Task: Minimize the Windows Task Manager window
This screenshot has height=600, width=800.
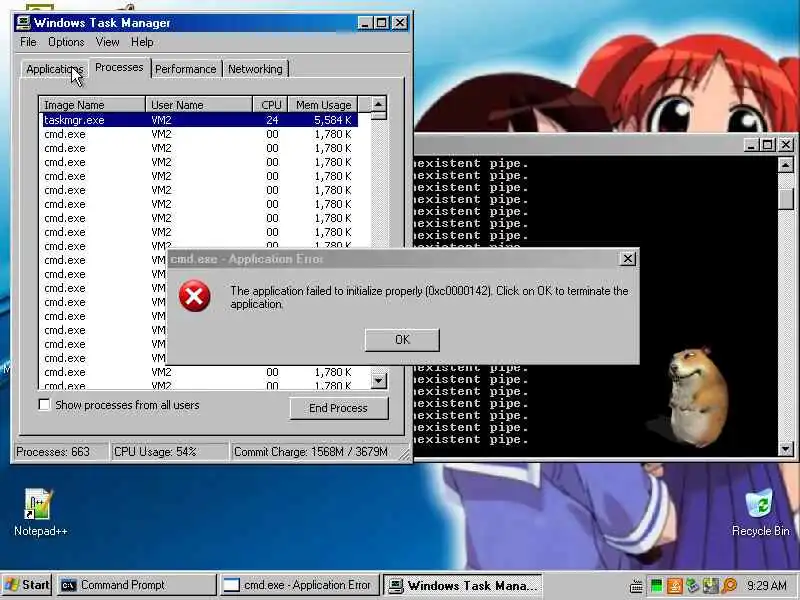Action: (x=364, y=23)
